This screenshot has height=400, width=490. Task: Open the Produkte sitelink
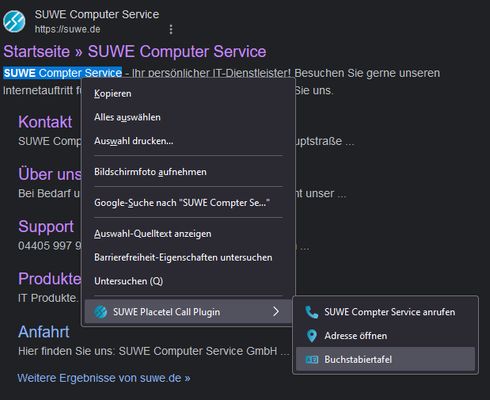click(50, 279)
